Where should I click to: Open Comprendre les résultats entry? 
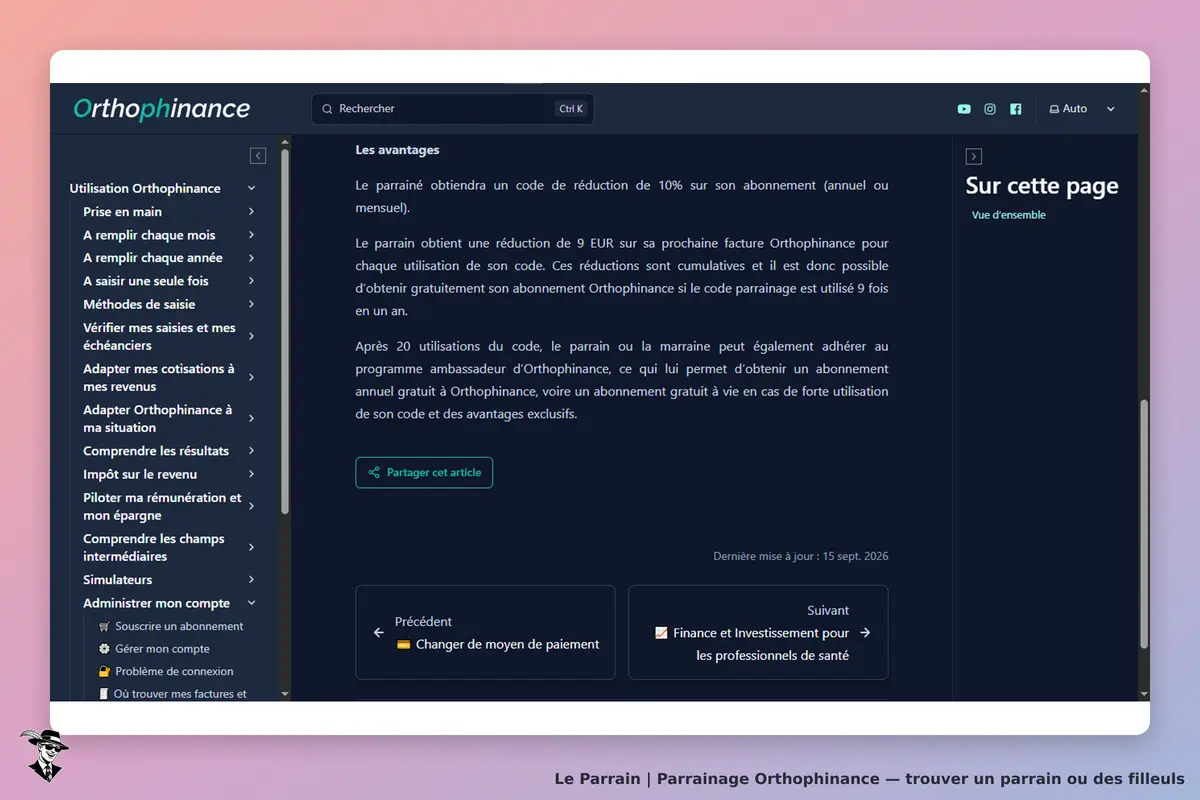pyautogui.click(x=156, y=451)
